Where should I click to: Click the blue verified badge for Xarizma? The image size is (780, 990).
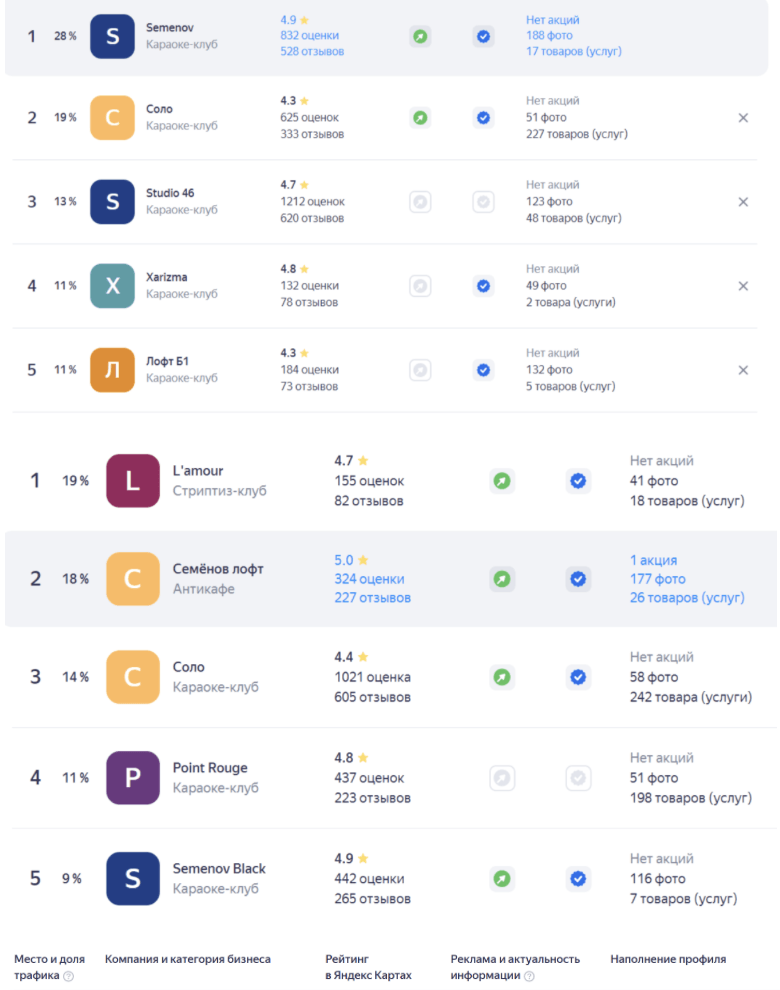pyautogui.click(x=483, y=286)
